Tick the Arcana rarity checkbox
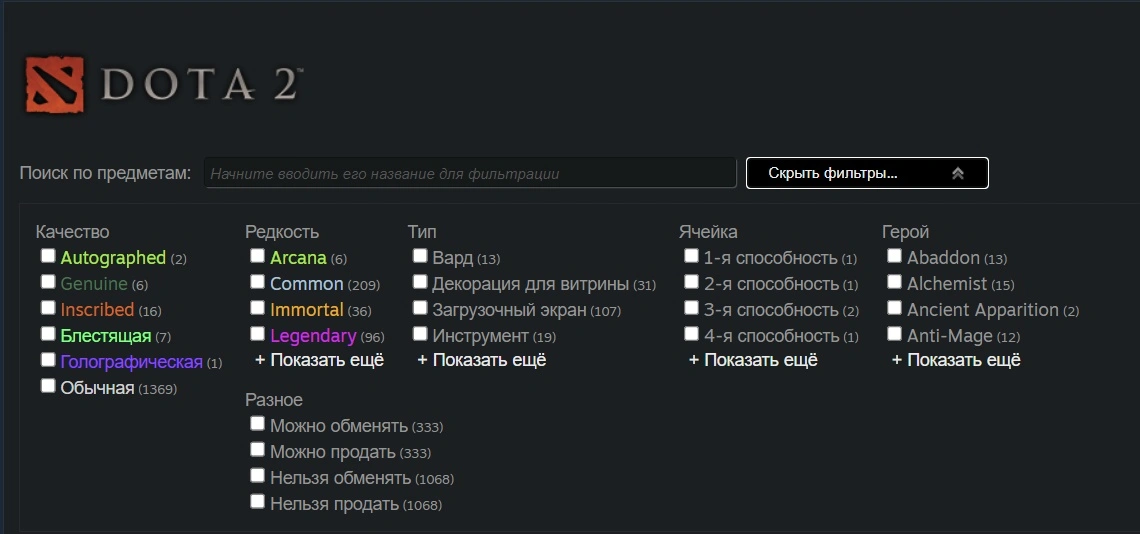 [x=258, y=256]
